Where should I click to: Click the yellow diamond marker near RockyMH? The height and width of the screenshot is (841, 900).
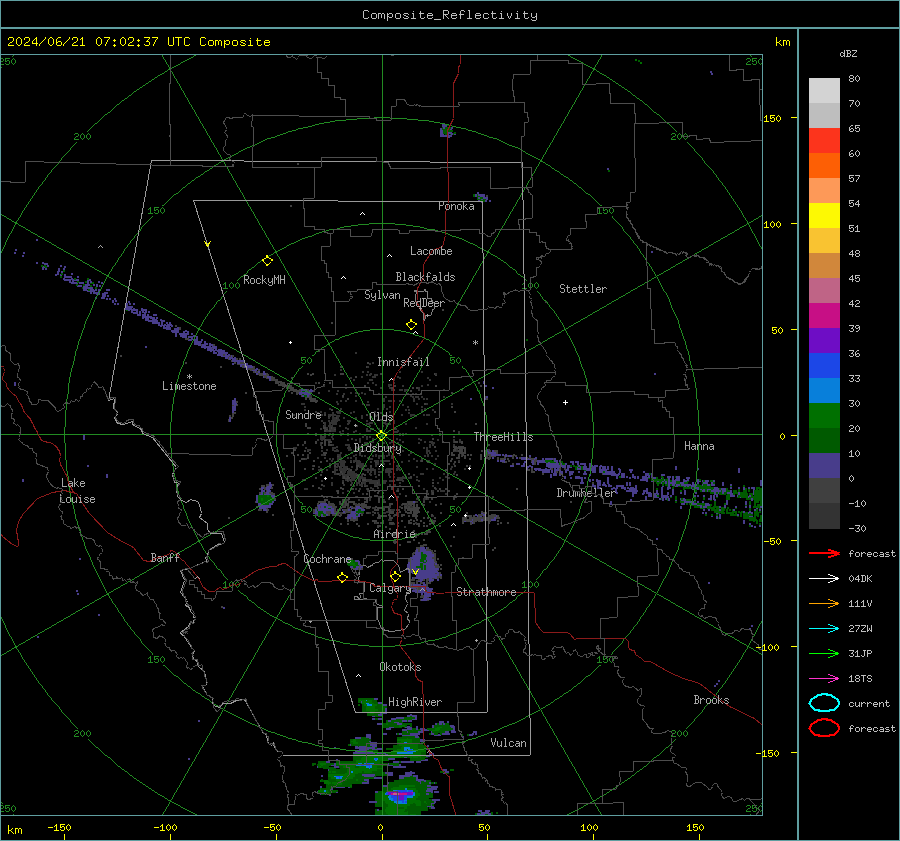(267, 261)
